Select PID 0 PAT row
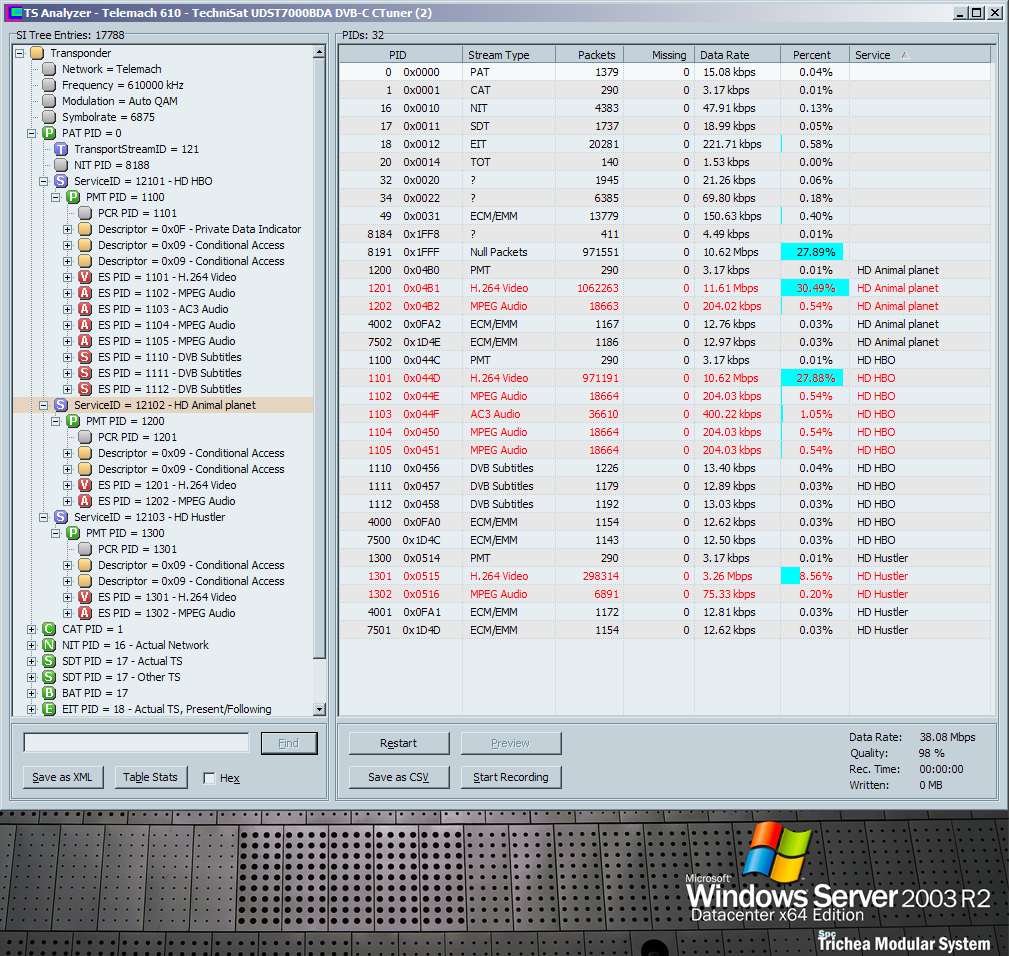 665,72
